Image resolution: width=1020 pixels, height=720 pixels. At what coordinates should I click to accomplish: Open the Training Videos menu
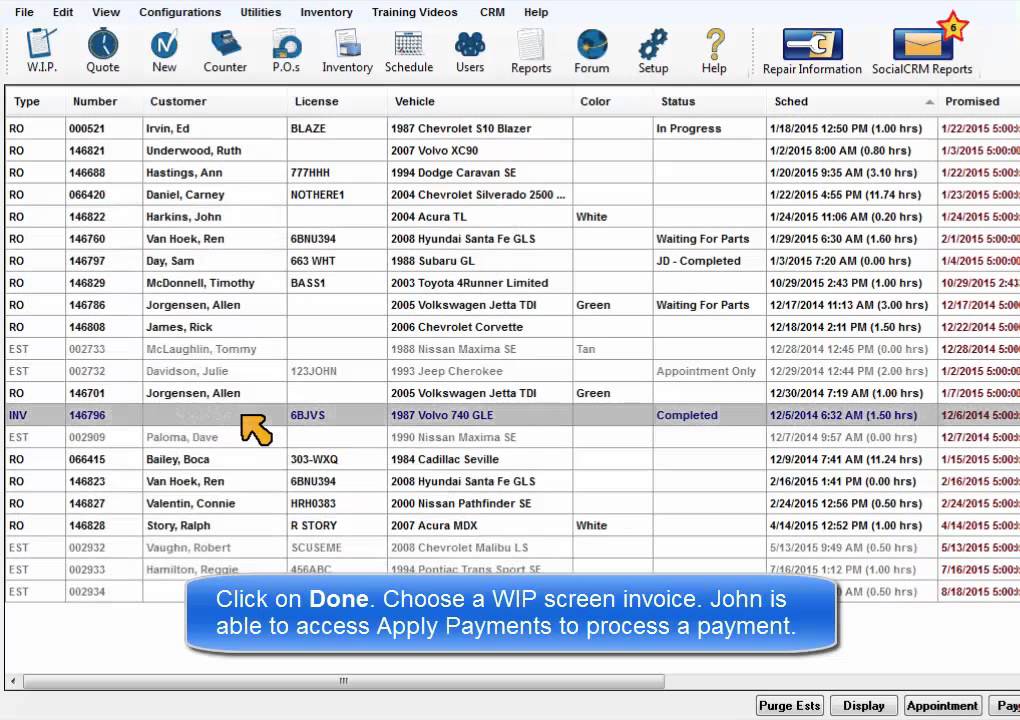(x=414, y=12)
